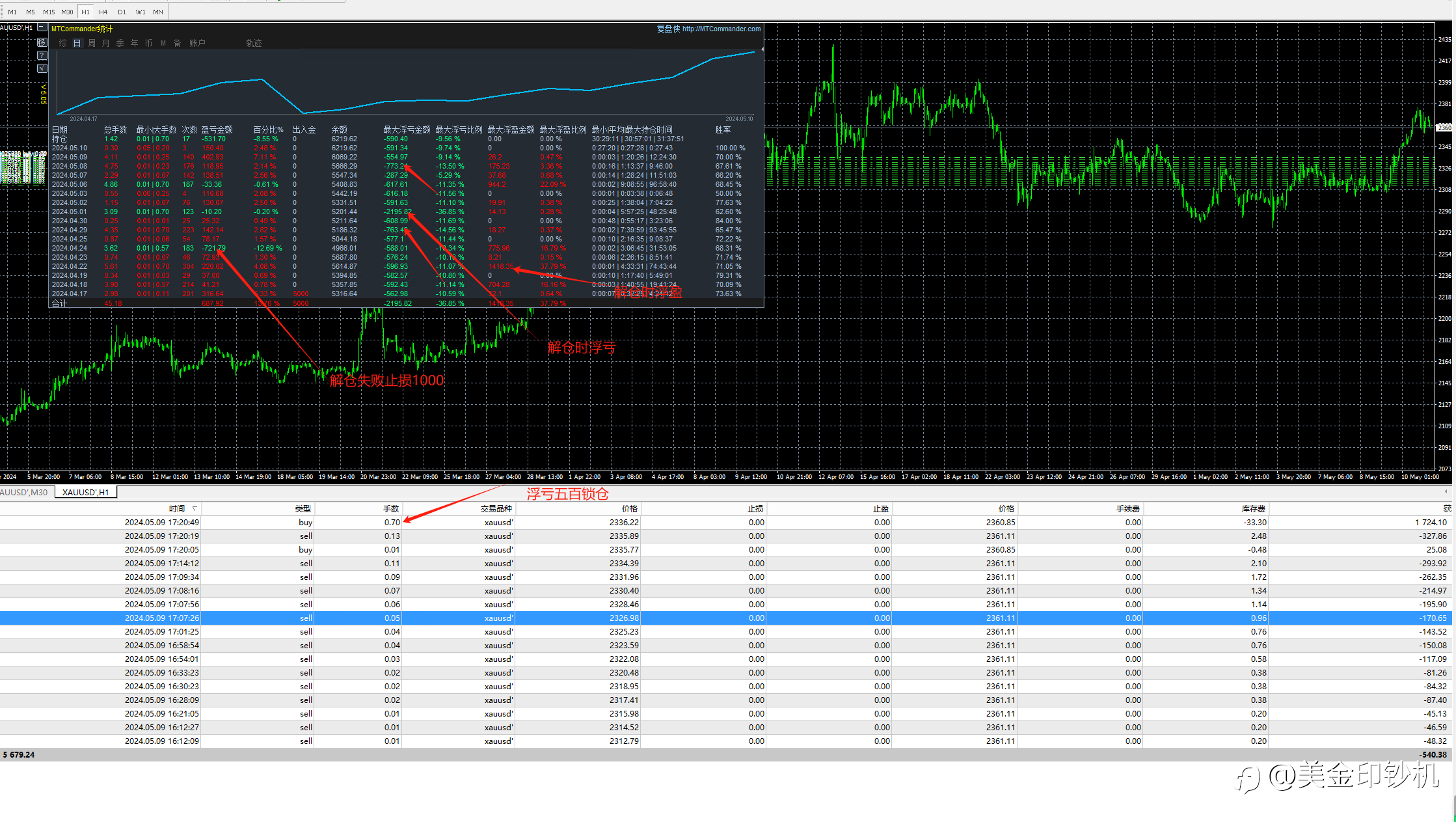The width and height of the screenshot is (1456, 822).
Task: Sort orders by 止损 column header
Action: (x=703, y=508)
